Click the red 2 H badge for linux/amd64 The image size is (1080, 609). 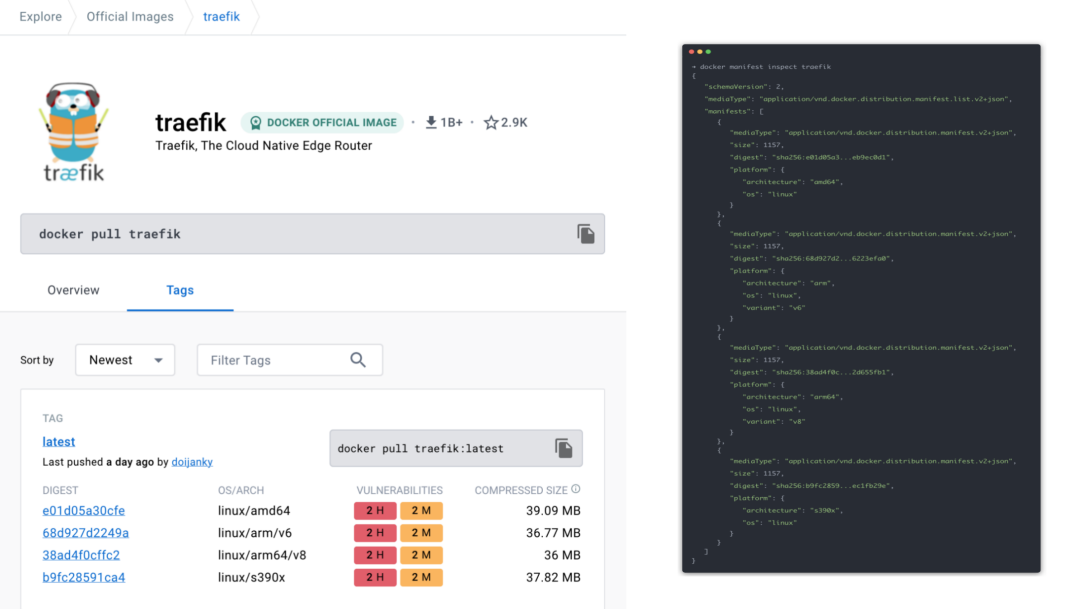point(375,511)
